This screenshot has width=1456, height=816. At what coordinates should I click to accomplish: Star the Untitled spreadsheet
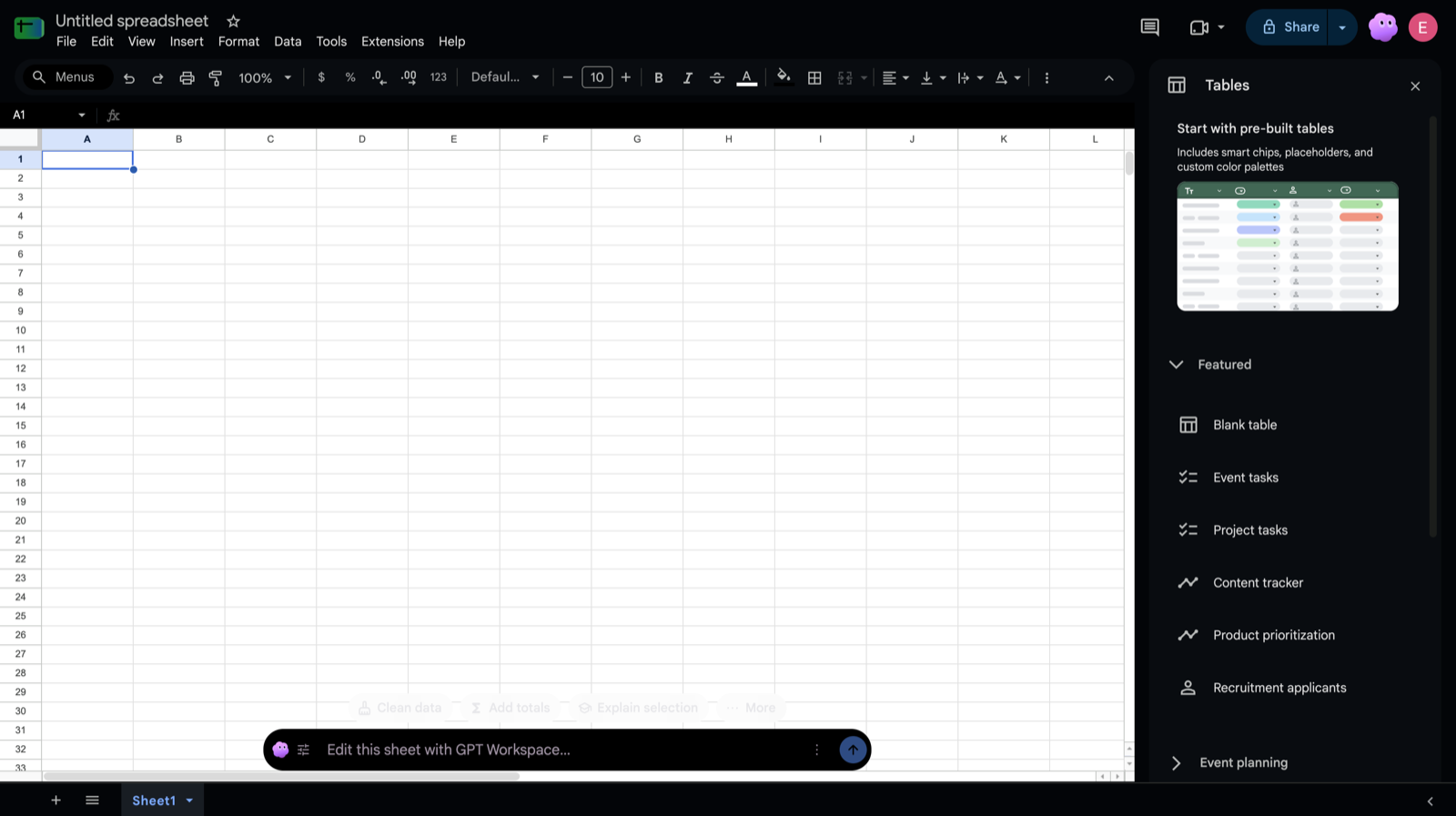click(233, 21)
